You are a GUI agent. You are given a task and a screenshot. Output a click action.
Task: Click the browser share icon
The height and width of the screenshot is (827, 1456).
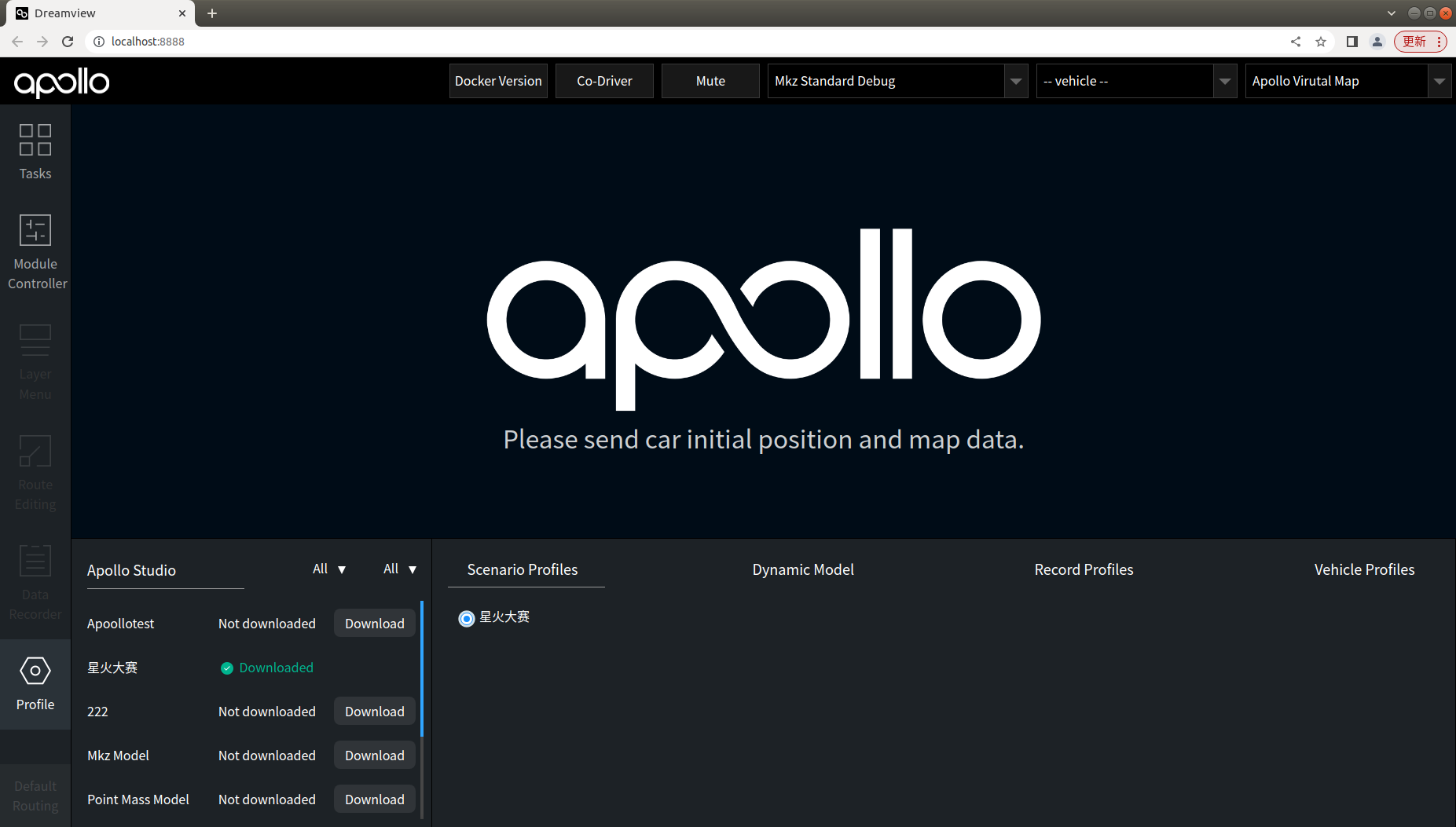(1296, 42)
